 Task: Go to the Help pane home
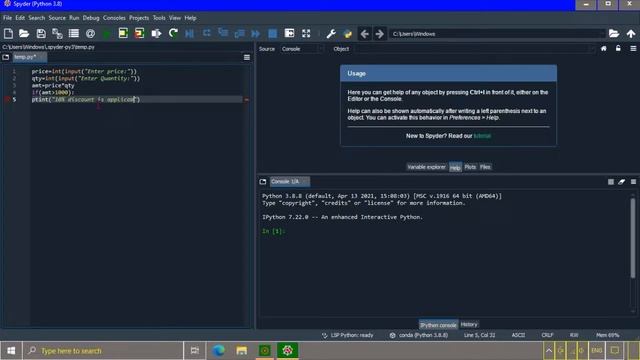tap(604, 49)
